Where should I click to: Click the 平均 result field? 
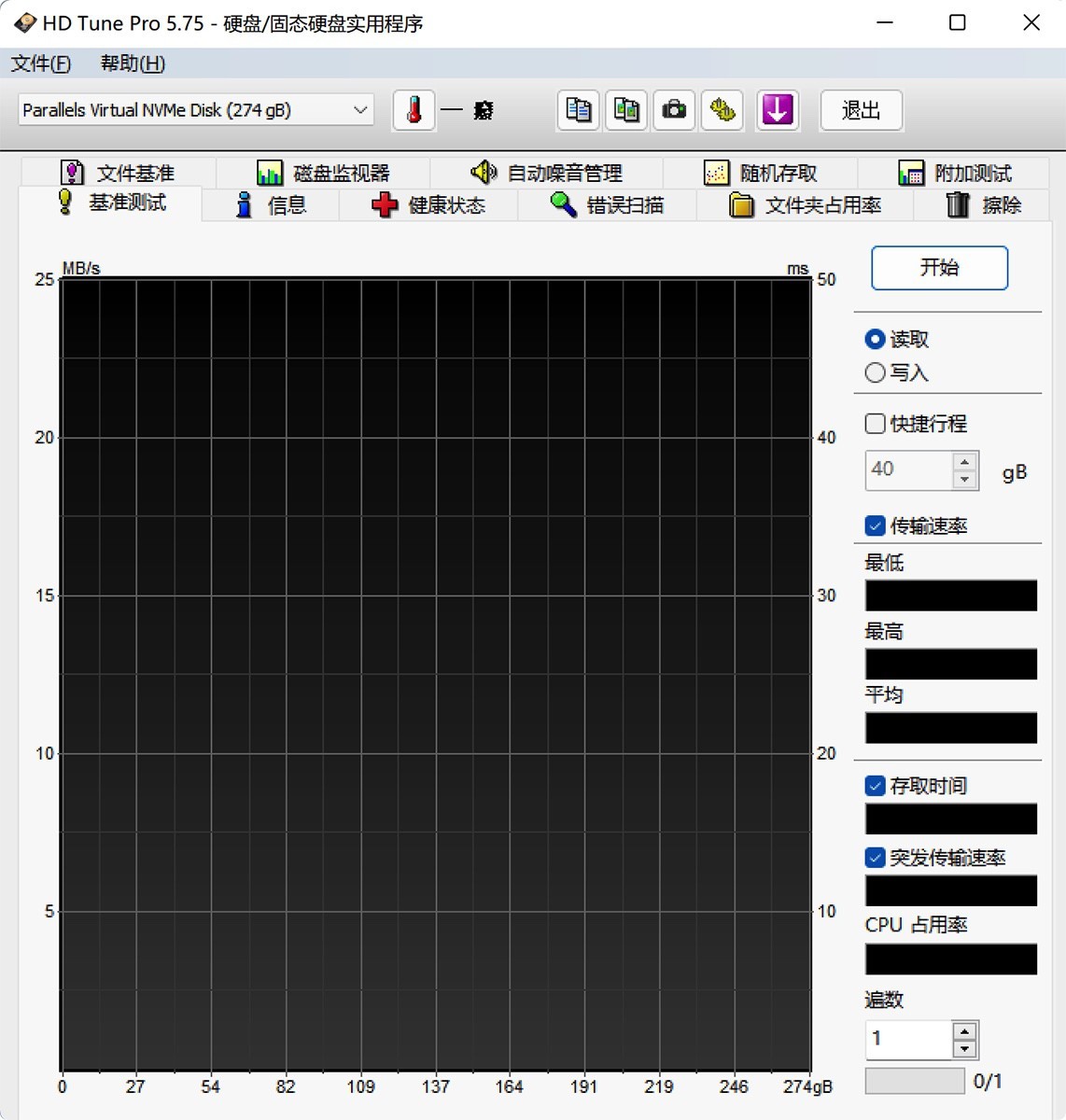point(951,728)
